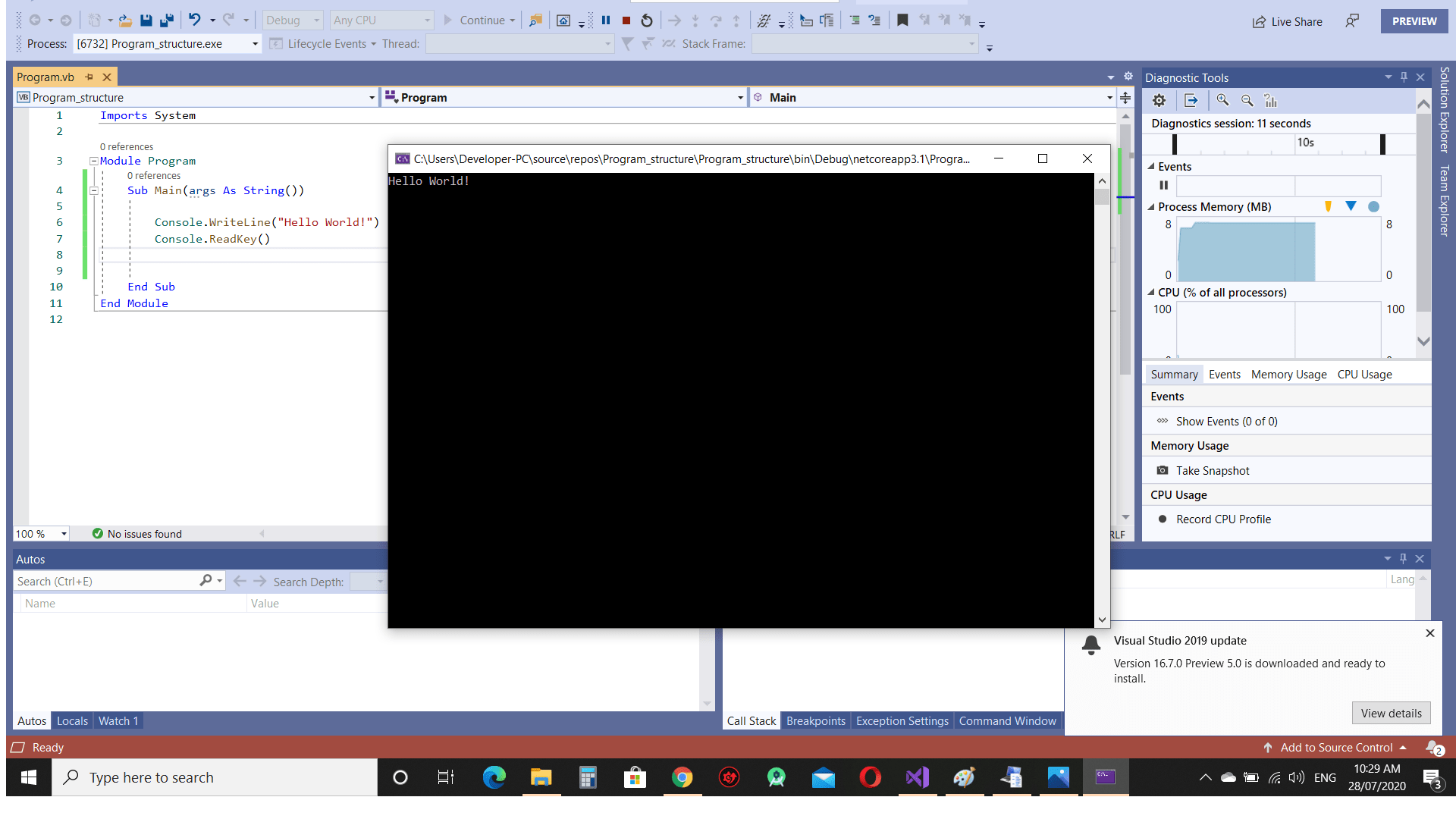Toggle the bookmark icon in toolbar
1456x819 pixels.
[902, 20]
